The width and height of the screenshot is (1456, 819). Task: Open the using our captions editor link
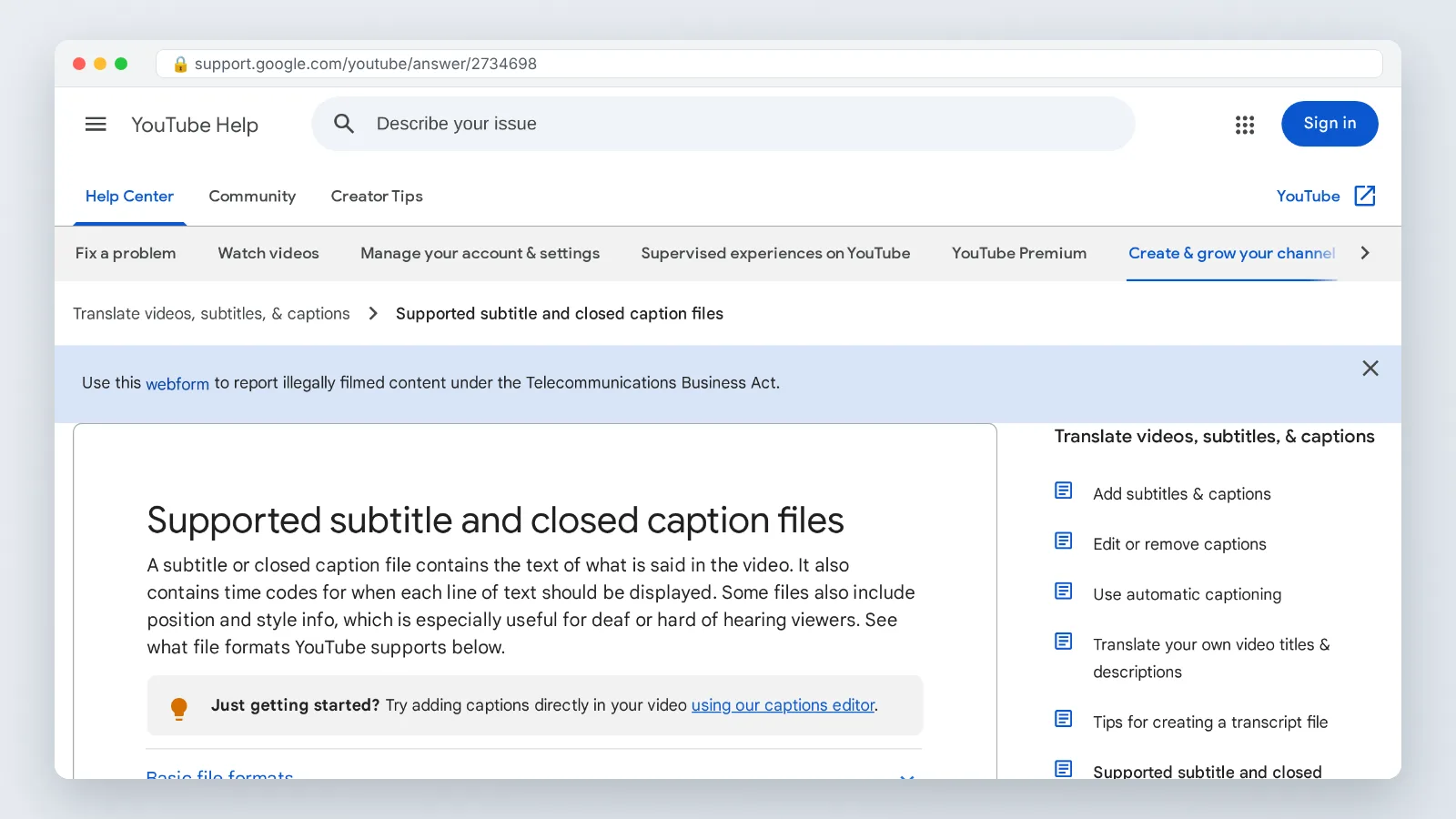click(x=783, y=705)
